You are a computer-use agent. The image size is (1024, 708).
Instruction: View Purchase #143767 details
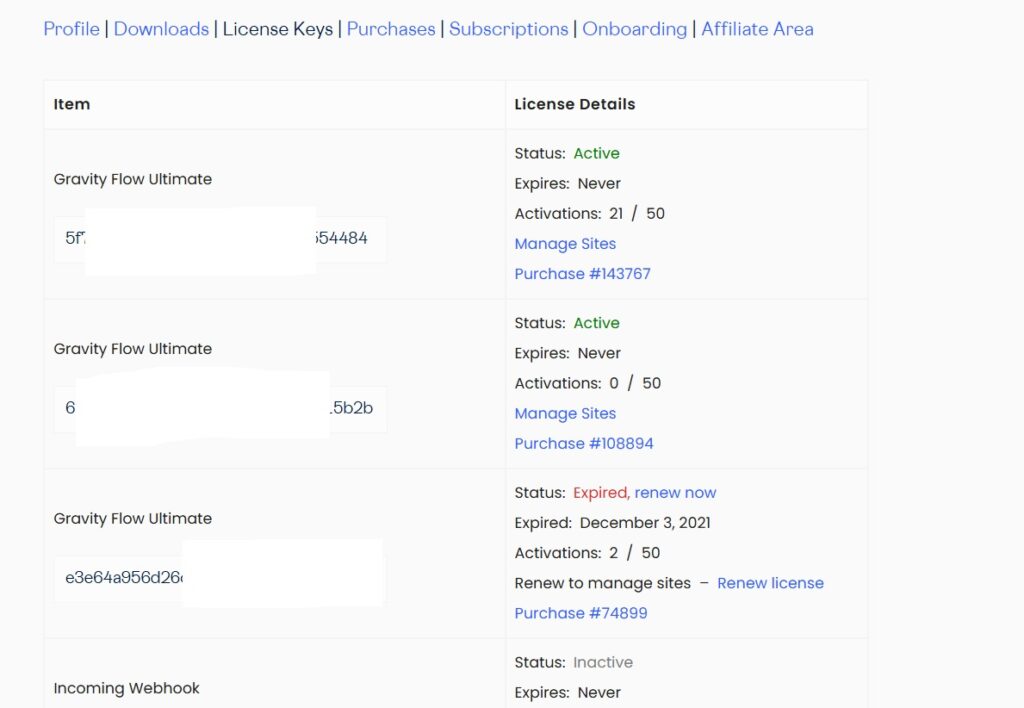pos(583,273)
